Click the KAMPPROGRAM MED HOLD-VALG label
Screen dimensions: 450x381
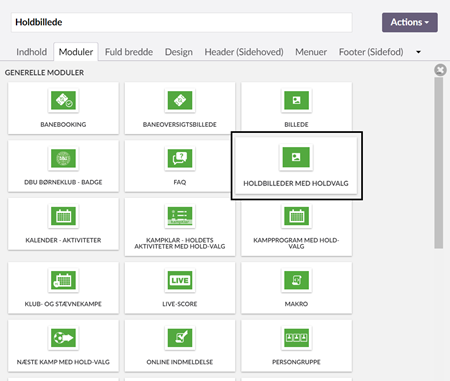pos(296,243)
